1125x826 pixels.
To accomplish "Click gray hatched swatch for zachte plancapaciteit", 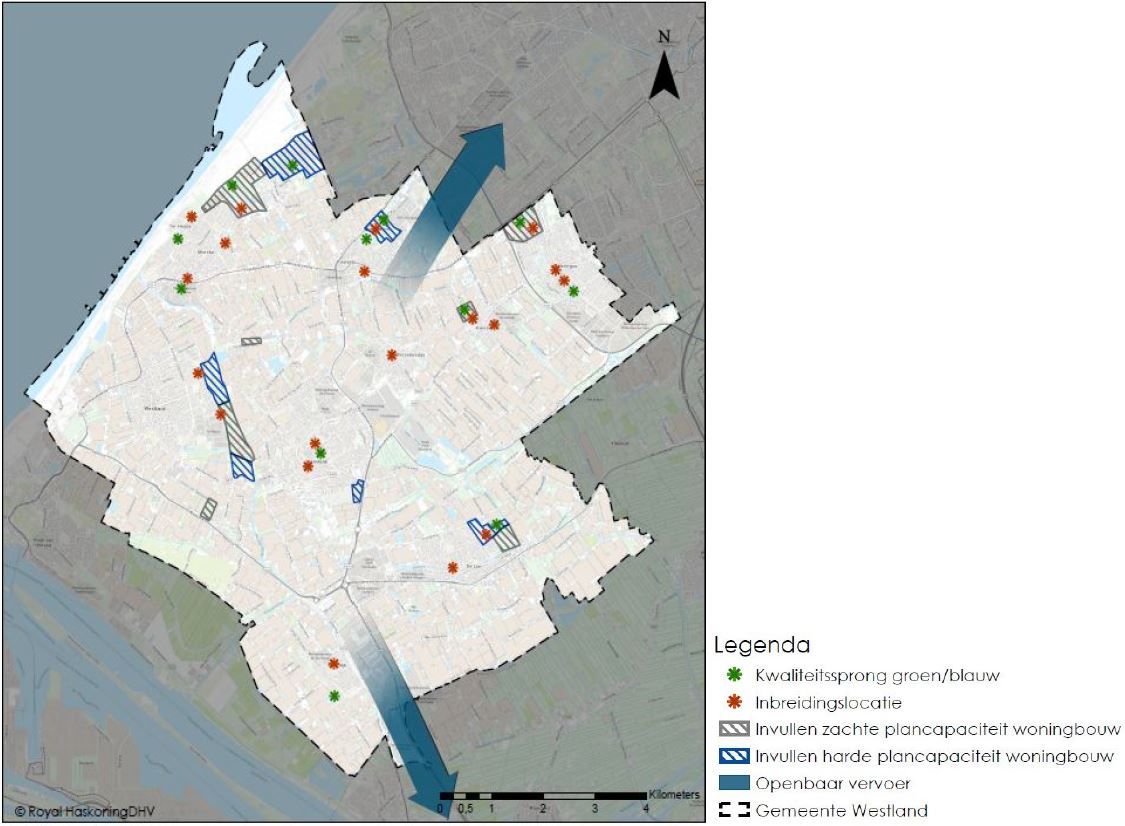I will tap(735, 729).
